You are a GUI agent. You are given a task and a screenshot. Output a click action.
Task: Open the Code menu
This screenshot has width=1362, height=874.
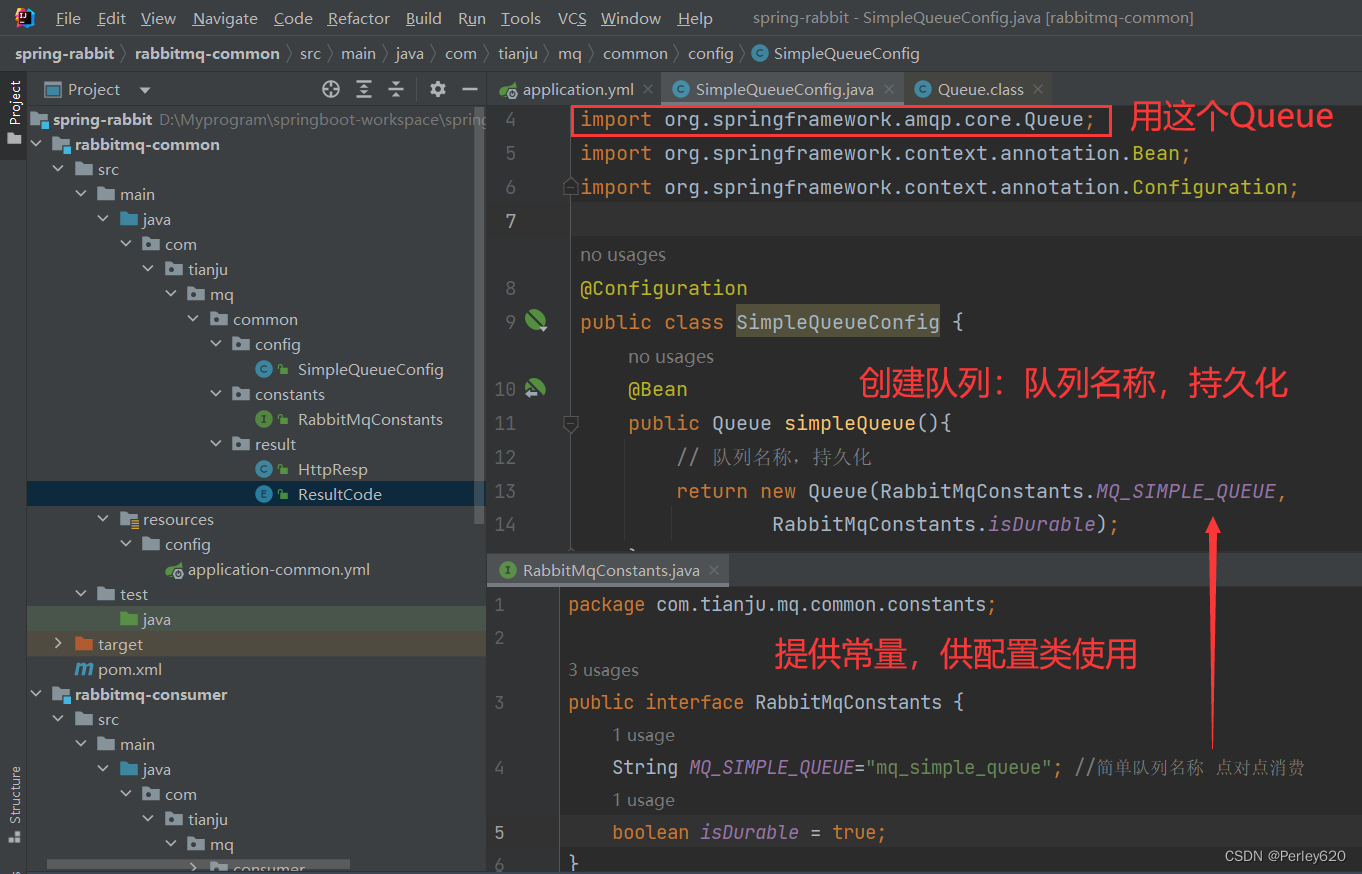click(x=293, y=18)
